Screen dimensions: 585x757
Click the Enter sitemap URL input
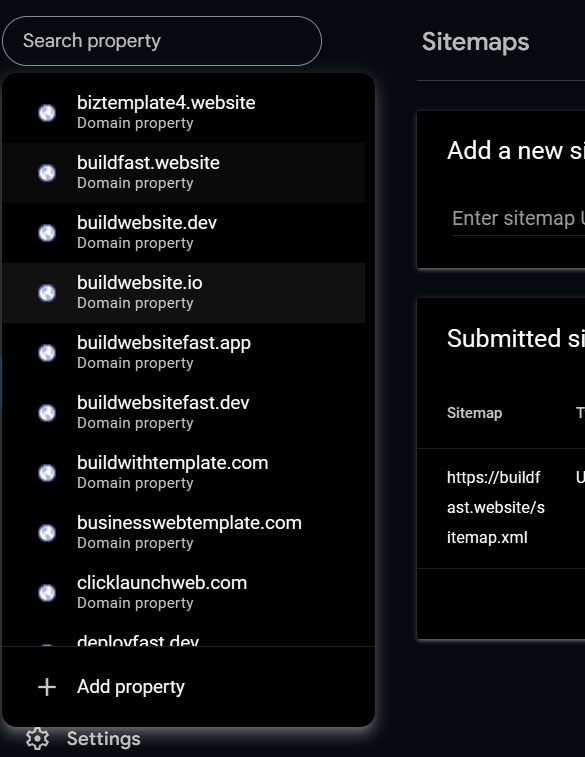pos(518,219)
